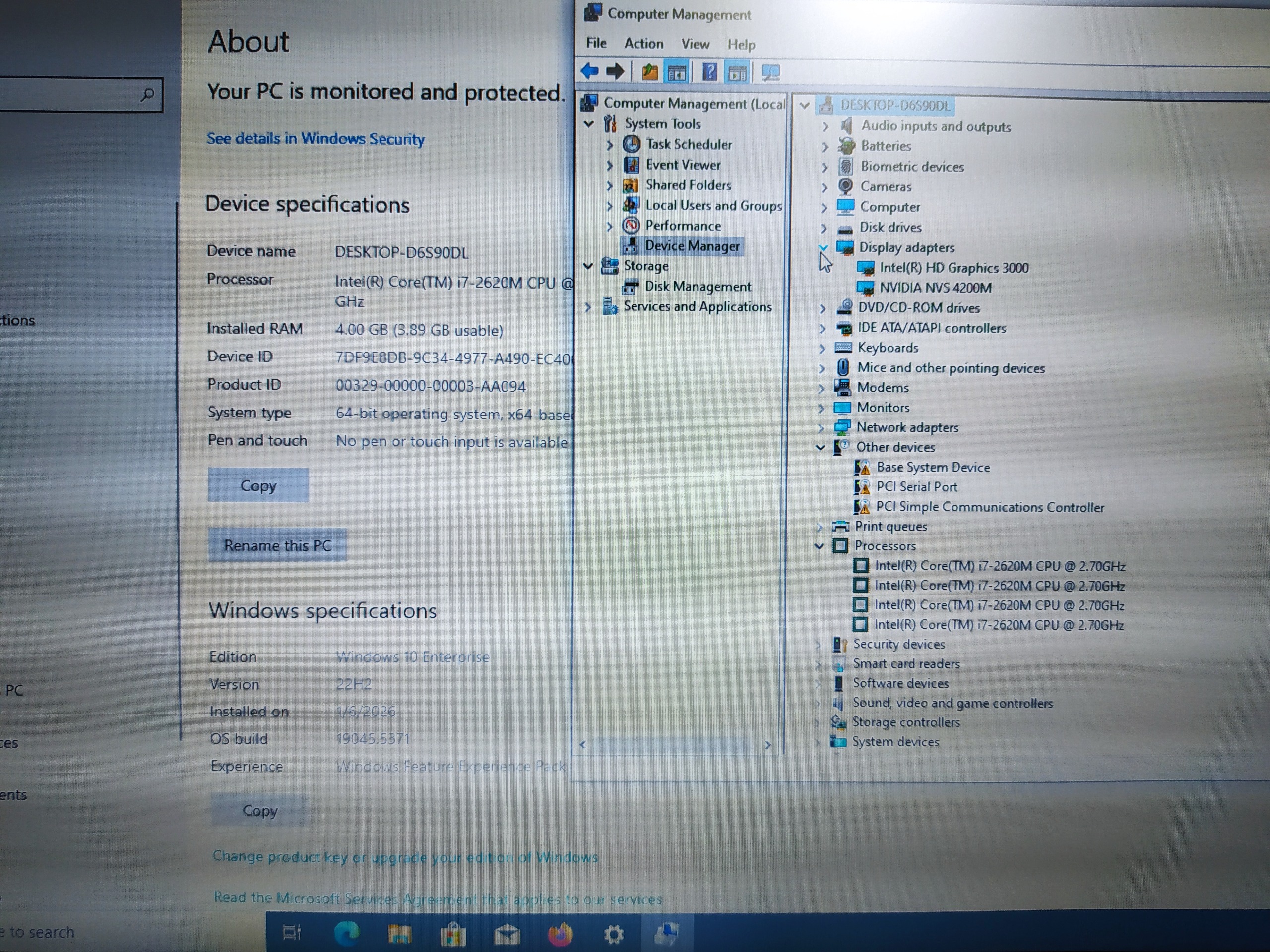The height and width of the screenshot is (952, 1270).
Task: Collapse the Processors node
Action: pos(820,546)
